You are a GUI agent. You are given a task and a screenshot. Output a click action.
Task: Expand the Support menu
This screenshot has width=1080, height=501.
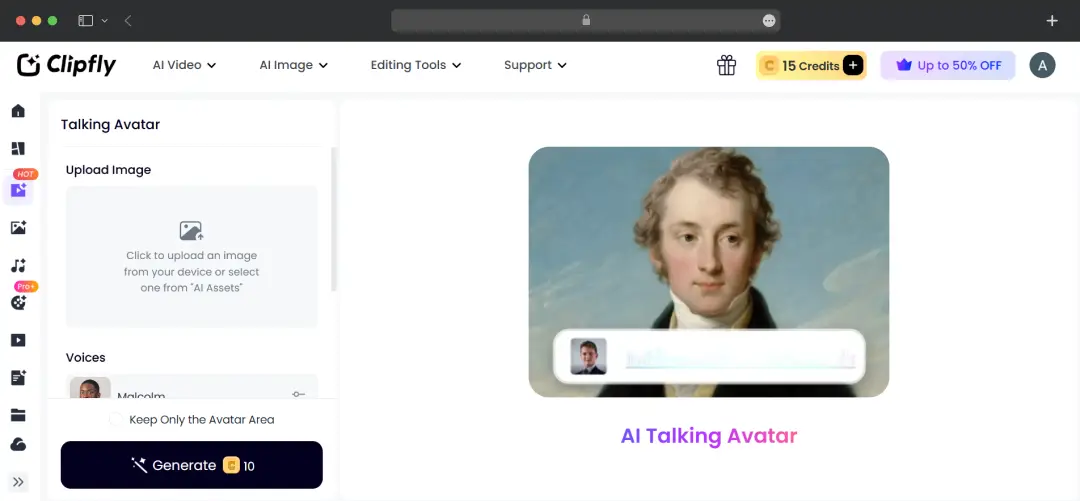click(535, 65)
